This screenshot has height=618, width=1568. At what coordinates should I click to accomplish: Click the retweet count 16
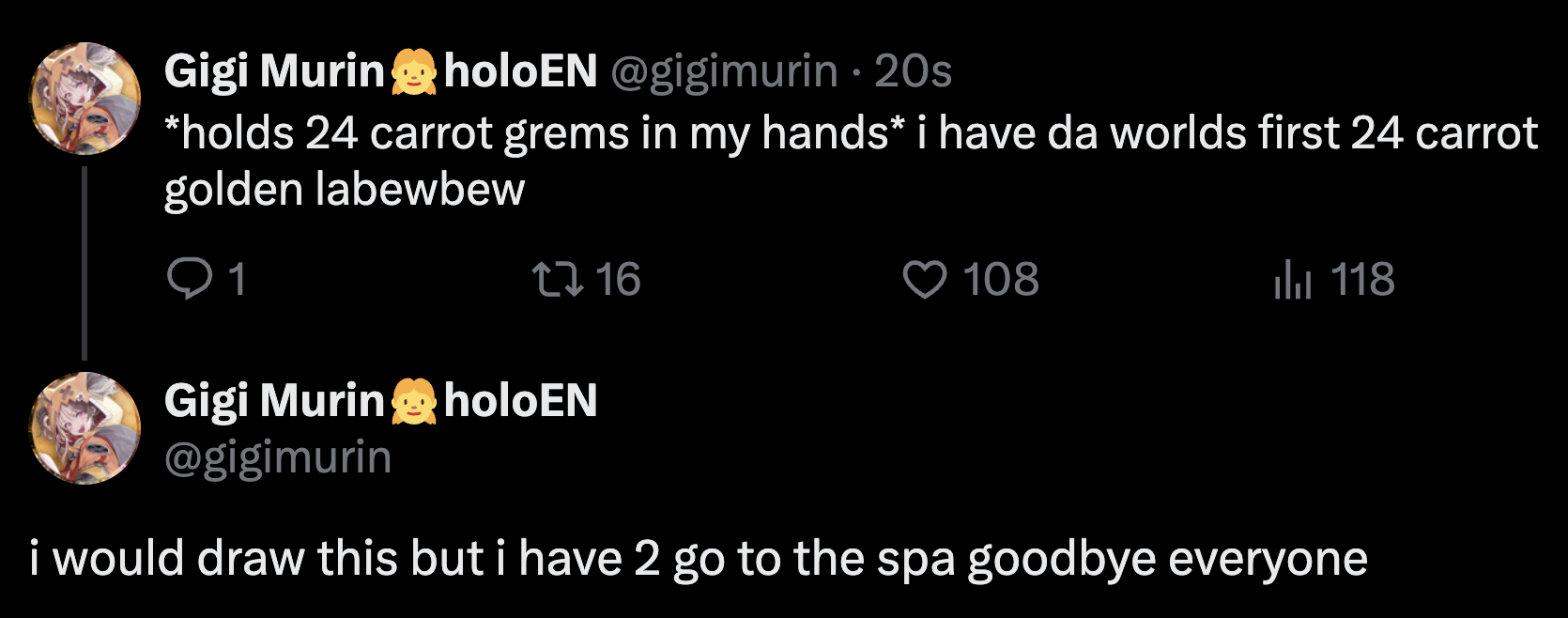pos(618,279)
